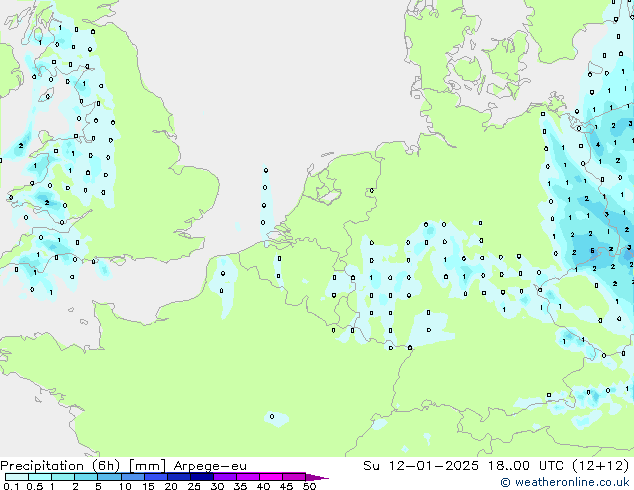
Task: Click the 0.1–0.5 mm legend color swatch
Action: click(17, 477)
